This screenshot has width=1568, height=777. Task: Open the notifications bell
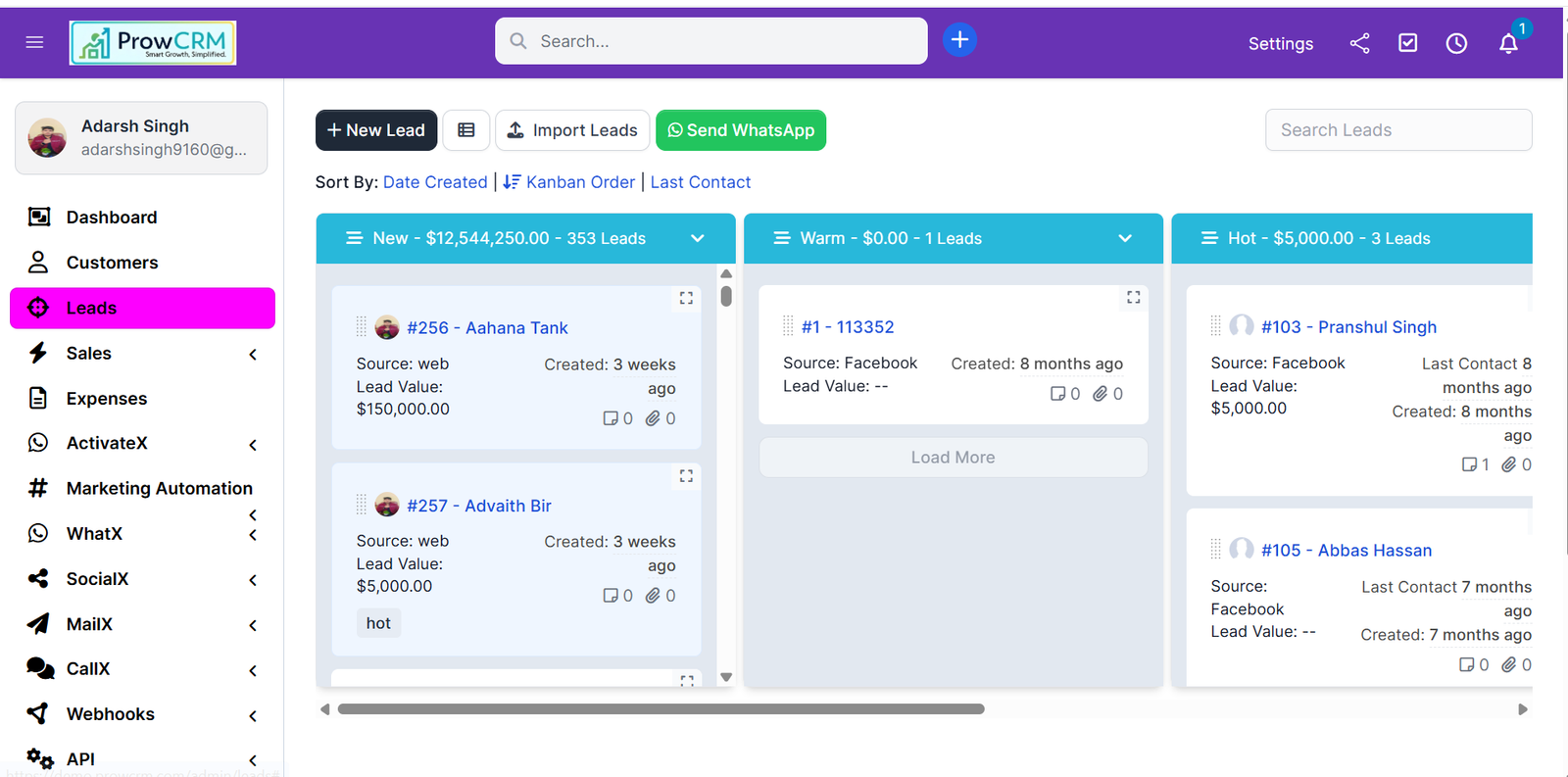[x=1508, y=43]
